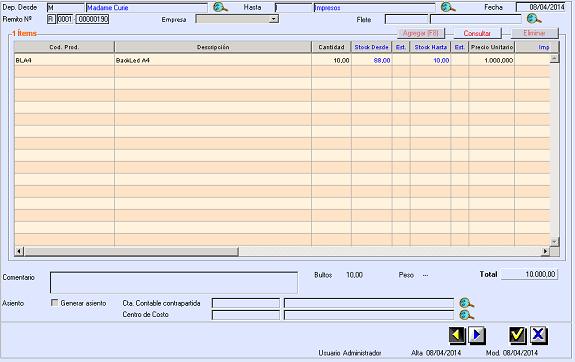Expand the Empresa dropdown
Screen dimensions: 575x362
274,19
